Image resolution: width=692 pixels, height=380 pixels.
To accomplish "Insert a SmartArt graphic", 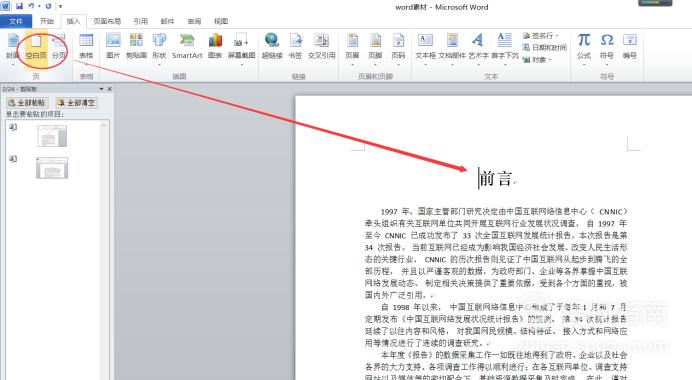I will 187,46.
